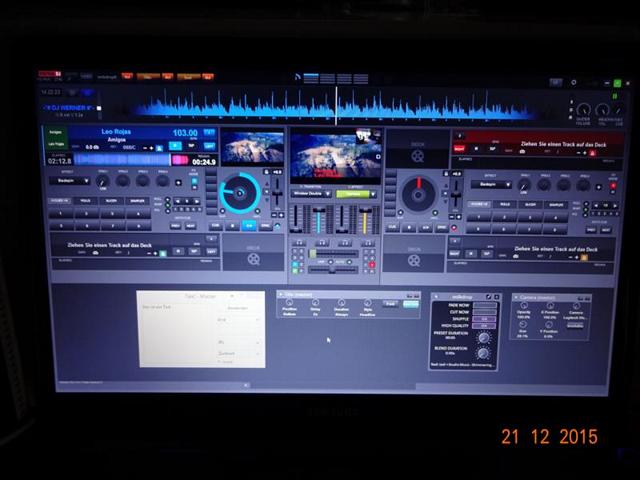
Task: Select the SAMPLER pad tab on right deck
Action: 556,205
